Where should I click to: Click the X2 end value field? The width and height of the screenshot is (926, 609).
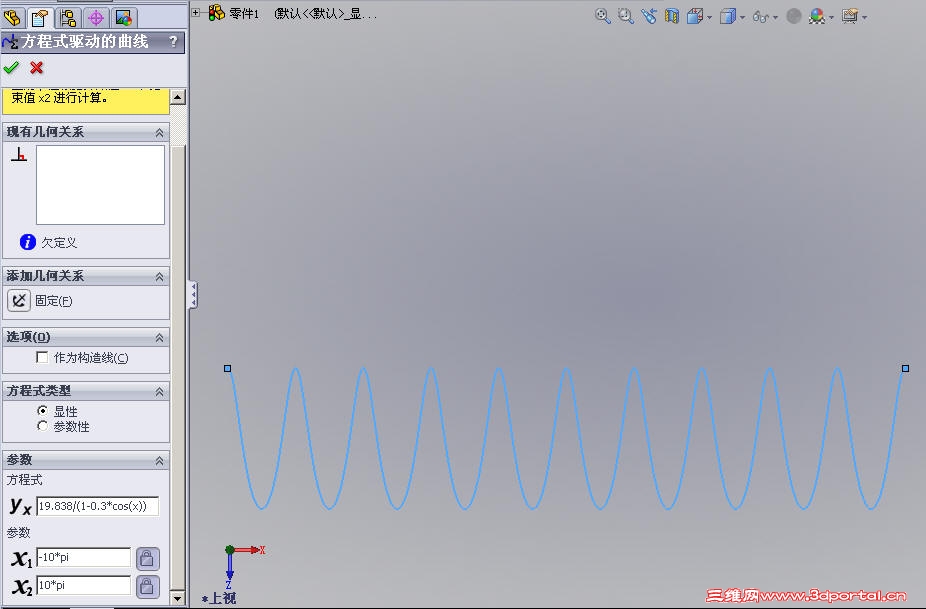point(84,585)
